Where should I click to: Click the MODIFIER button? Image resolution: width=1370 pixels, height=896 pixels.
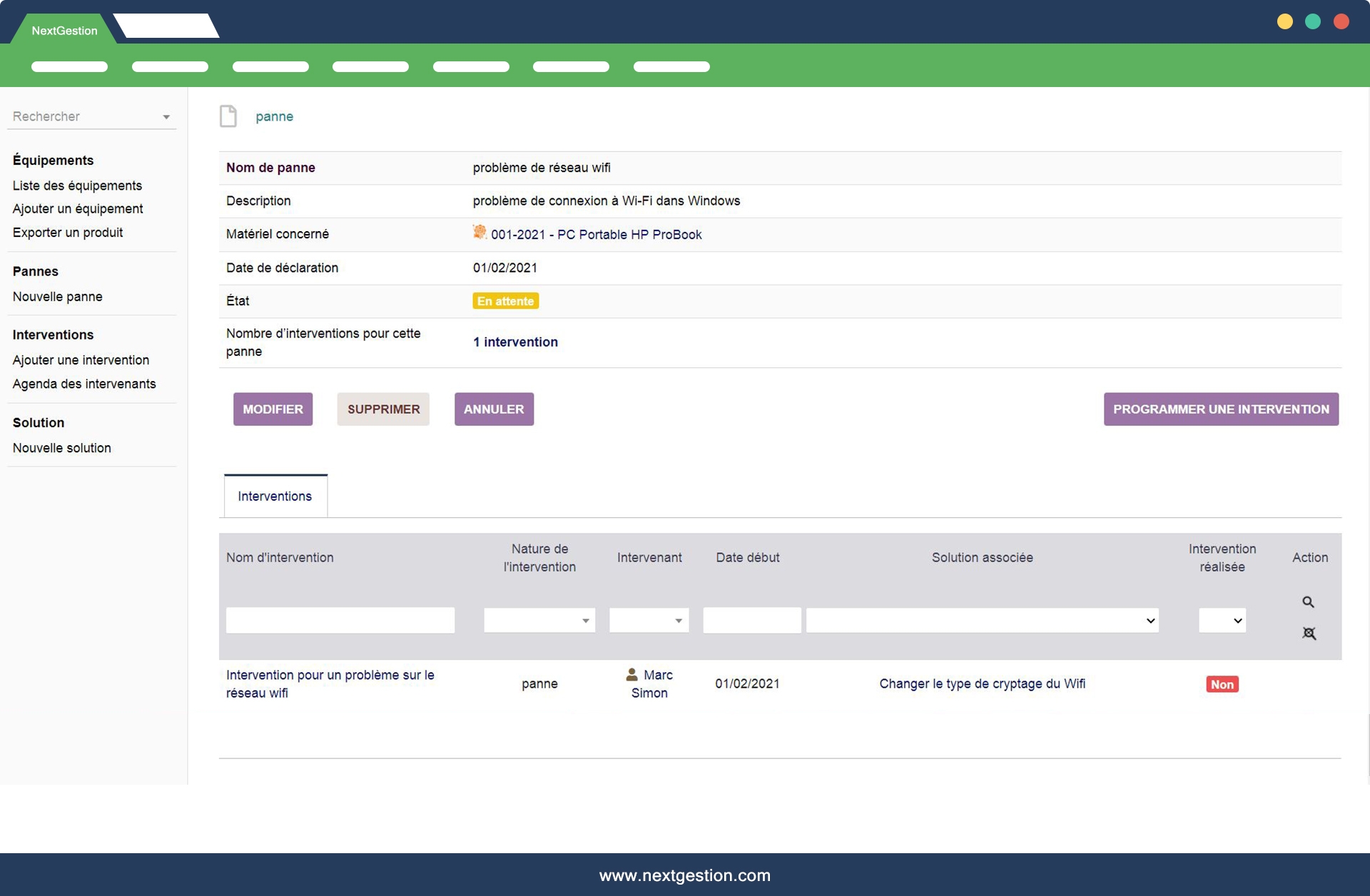click(273, 409)
